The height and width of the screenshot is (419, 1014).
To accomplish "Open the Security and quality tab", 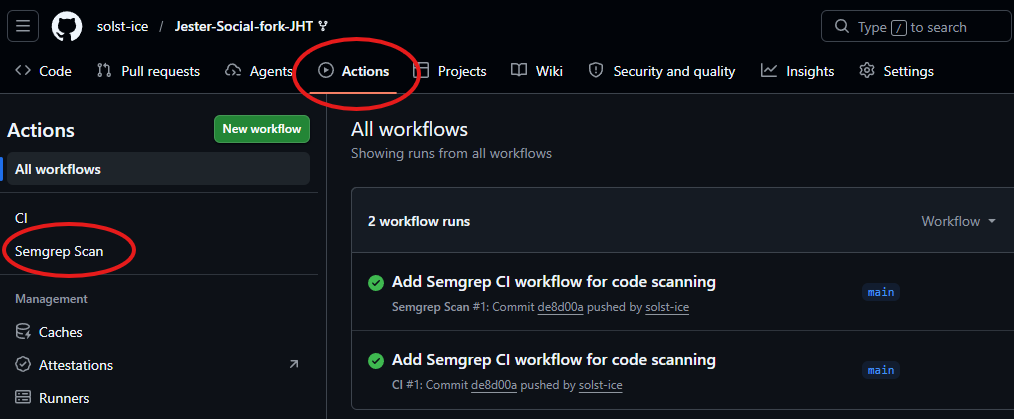I will point(662,71).
